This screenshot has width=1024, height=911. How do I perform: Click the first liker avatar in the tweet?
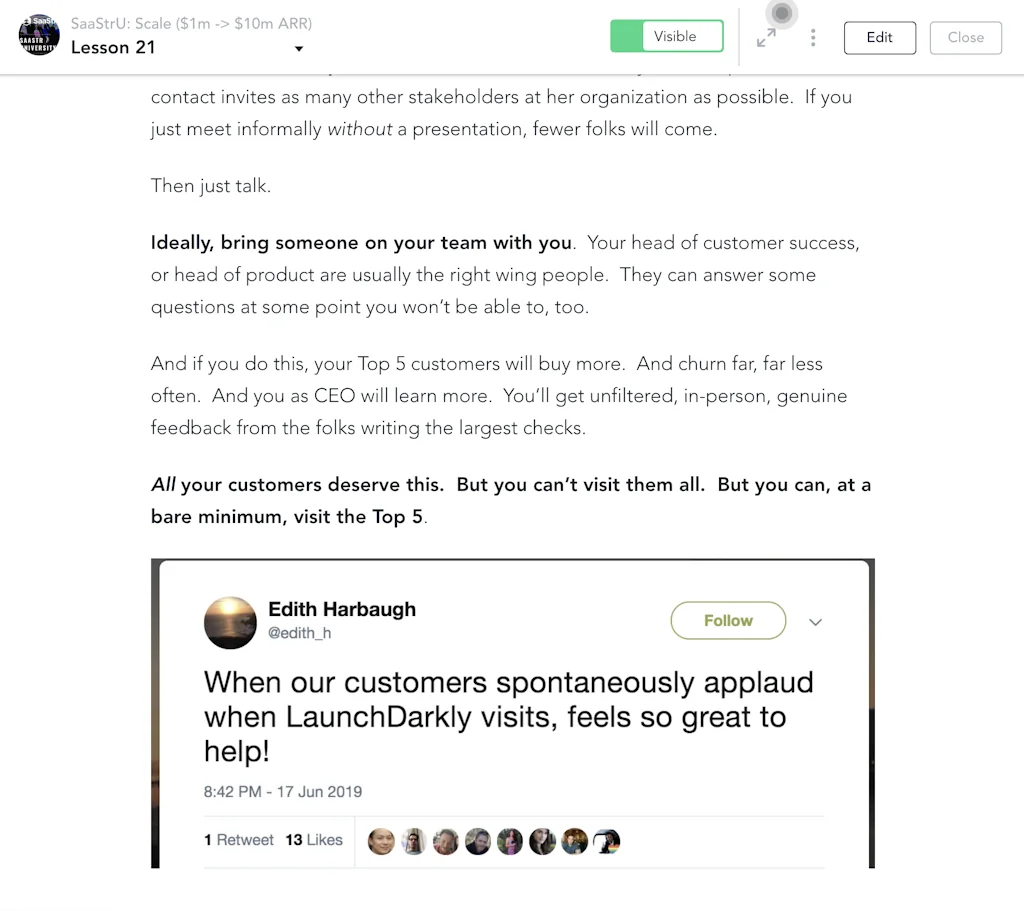[x=381, y=841]
